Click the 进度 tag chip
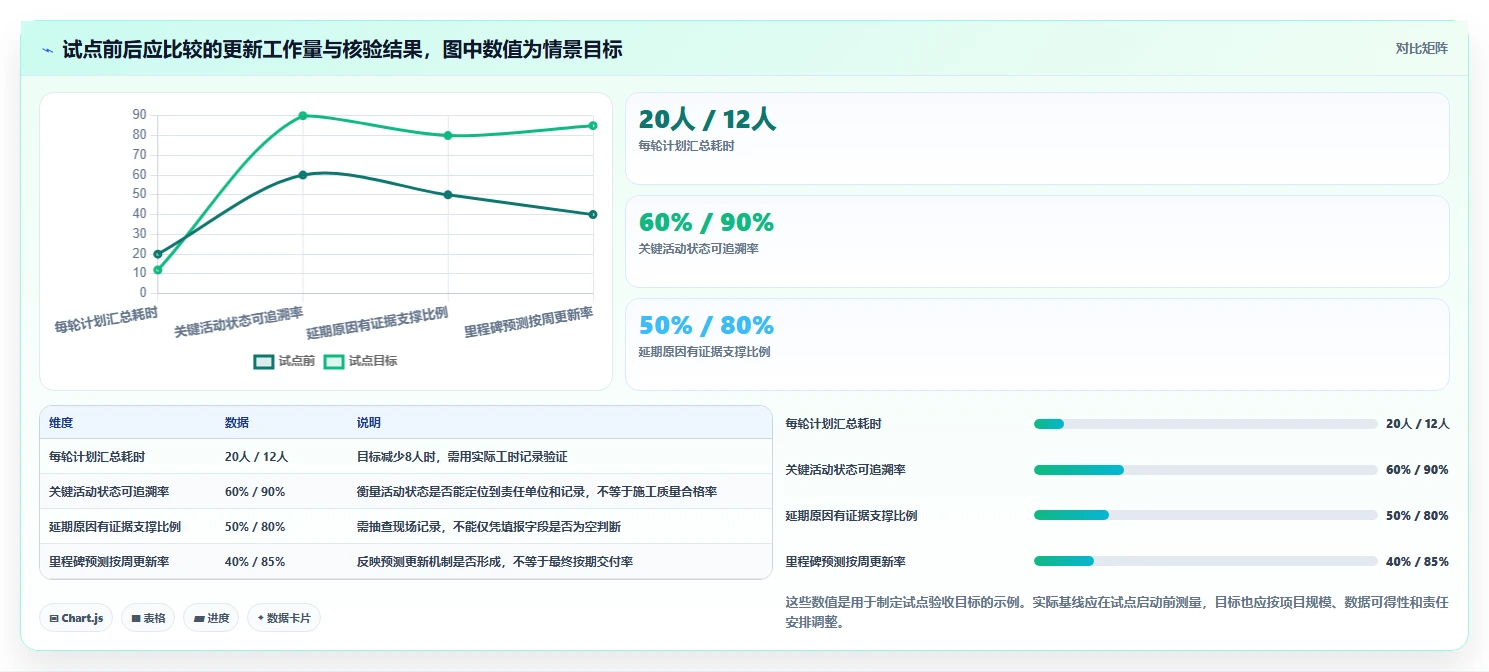Screen dimensions: 1489x672 pos(212,618)
